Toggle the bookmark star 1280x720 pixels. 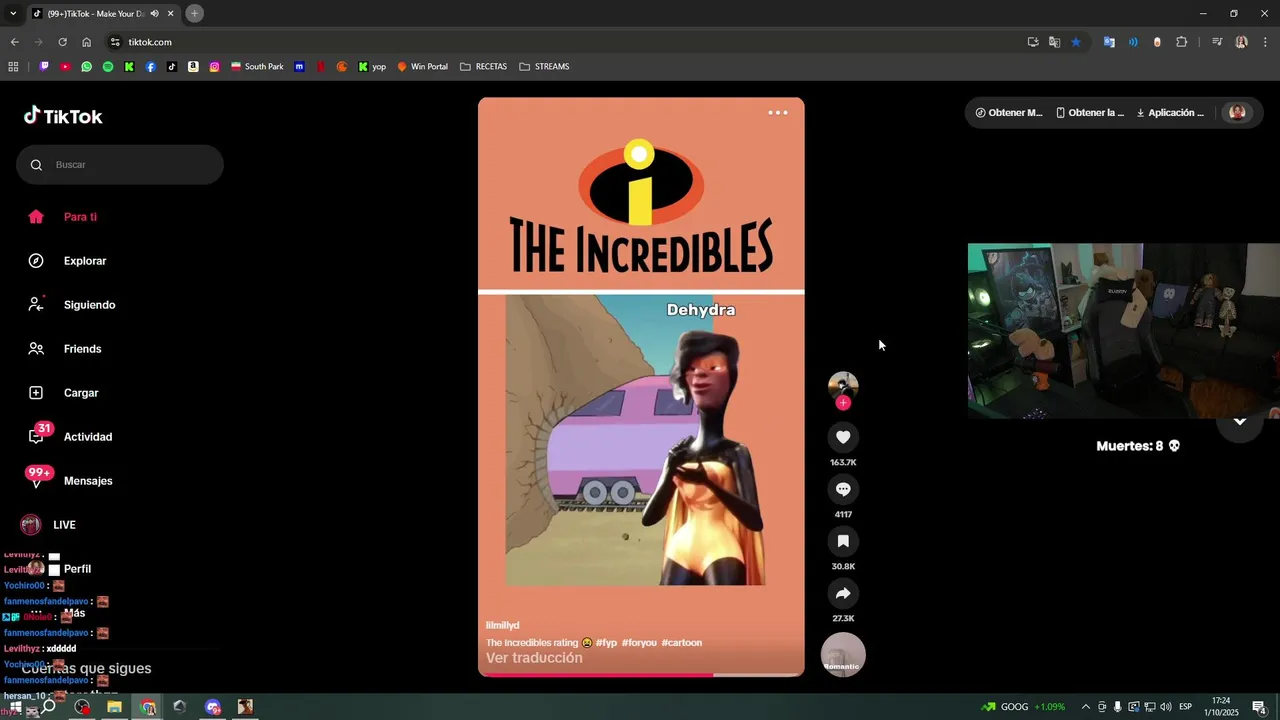point(1076,42)
